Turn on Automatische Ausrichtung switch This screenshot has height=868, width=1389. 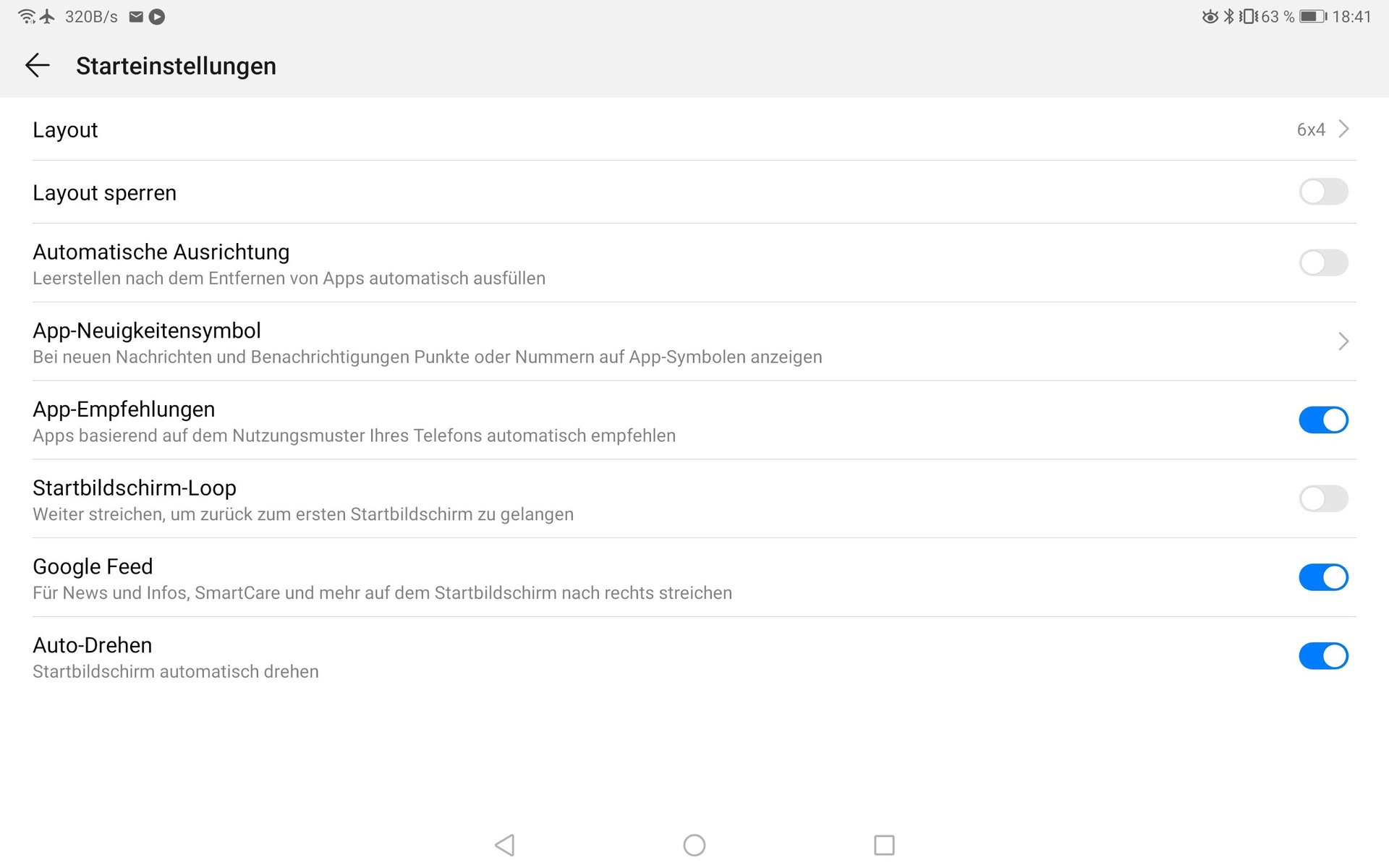1323,263
